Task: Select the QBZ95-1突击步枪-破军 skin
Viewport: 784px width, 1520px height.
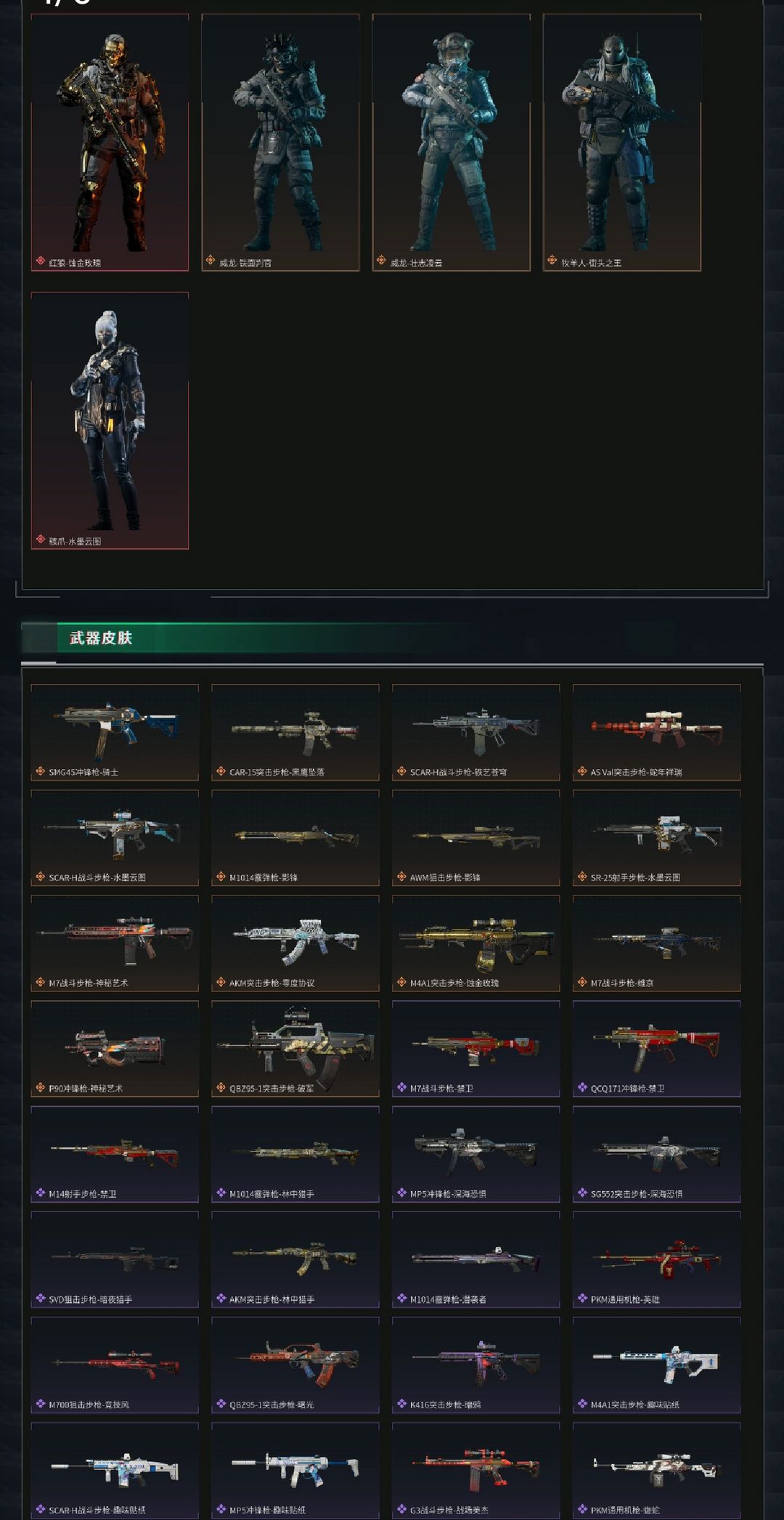Action: pyautogui.click(x=295, y=1049)
